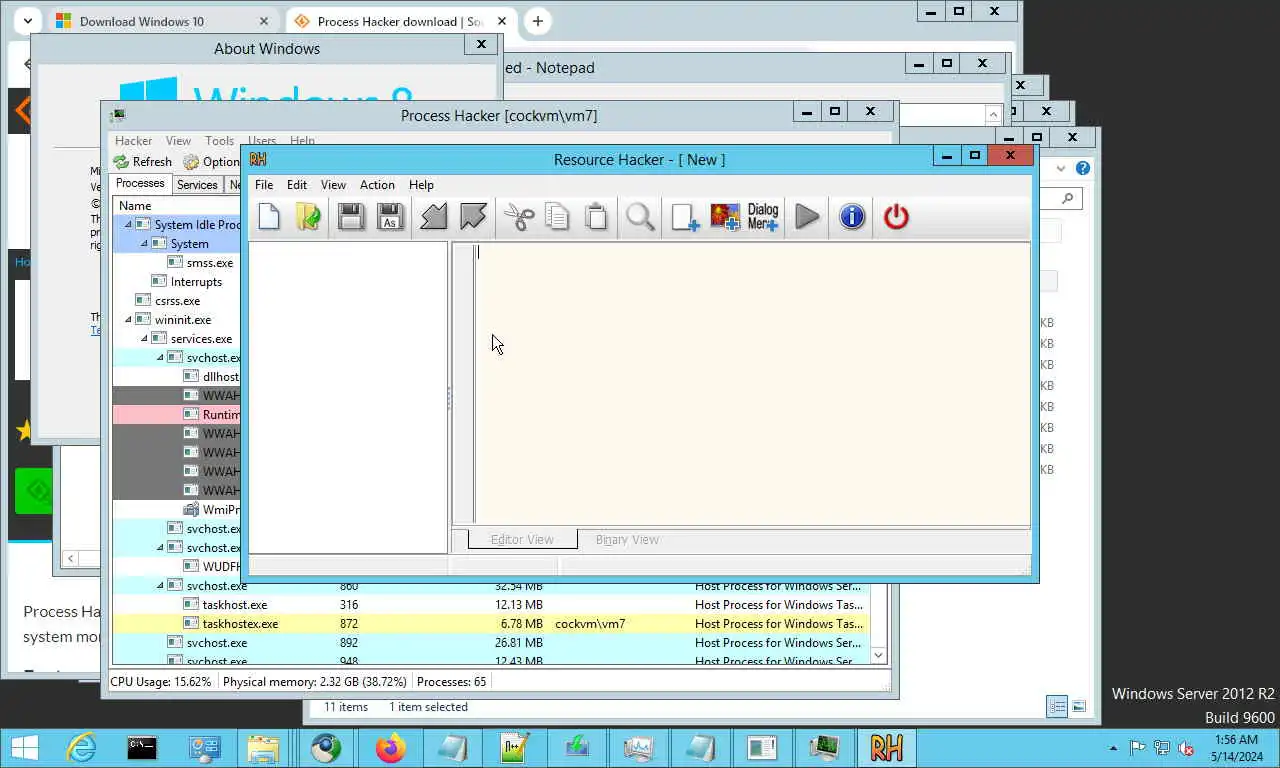
Task: Open File Explorer from the taskbar
Action: click(x=264, y=748)
